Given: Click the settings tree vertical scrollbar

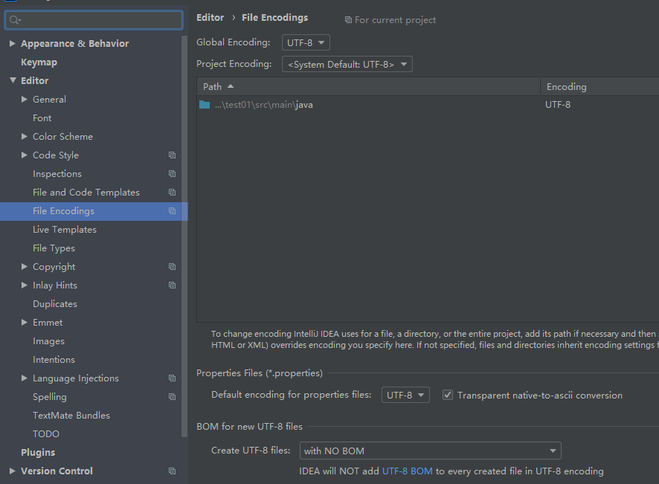Looking at the screenshot, I should pos(184,235).
